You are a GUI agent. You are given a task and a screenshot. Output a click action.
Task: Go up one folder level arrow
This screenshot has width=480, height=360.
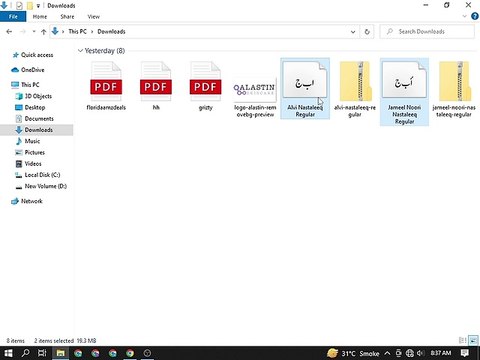coord(43,32)
